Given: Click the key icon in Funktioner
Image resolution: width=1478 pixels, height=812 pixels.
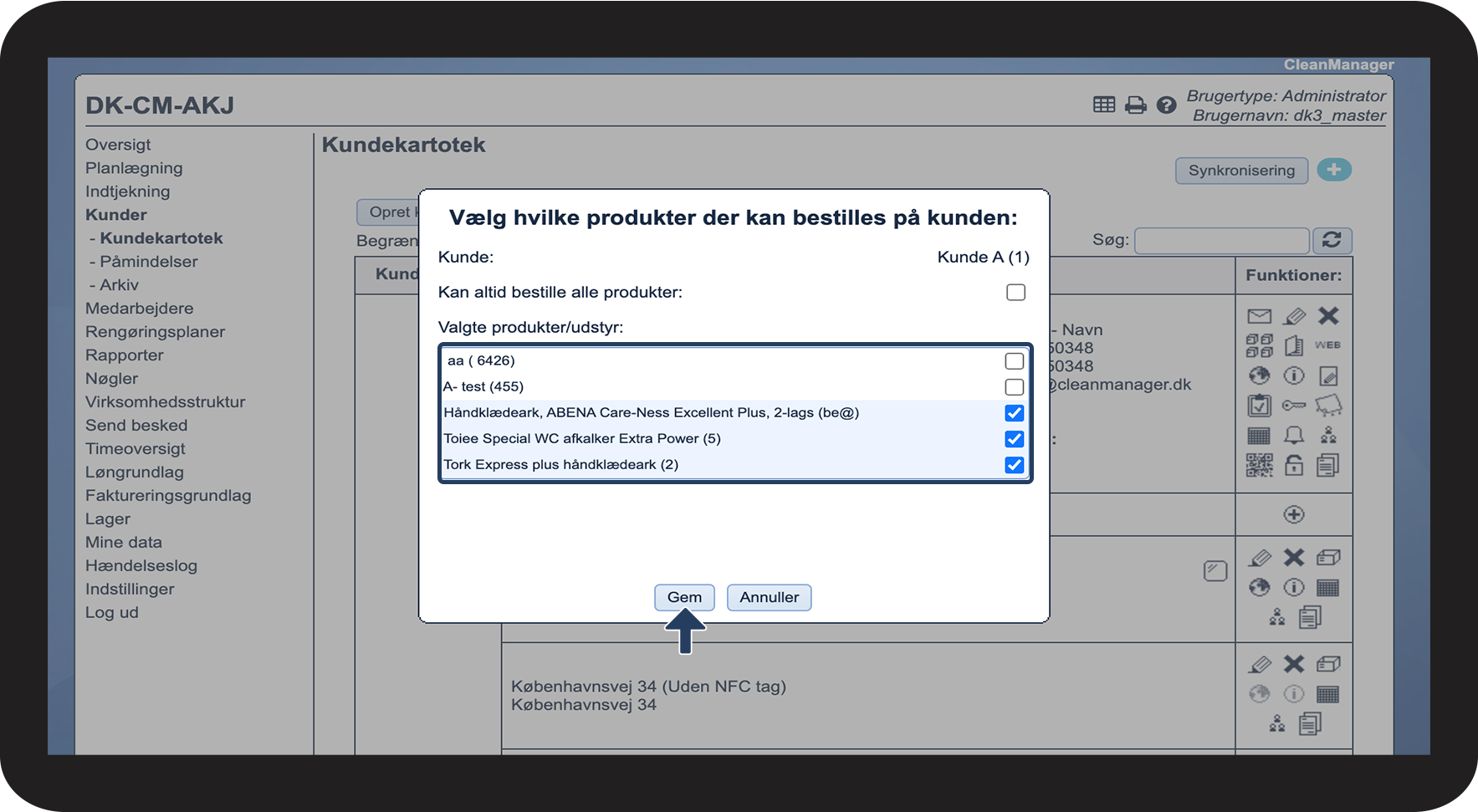Looking at the screenshot, I should (x=1294, y=406).
